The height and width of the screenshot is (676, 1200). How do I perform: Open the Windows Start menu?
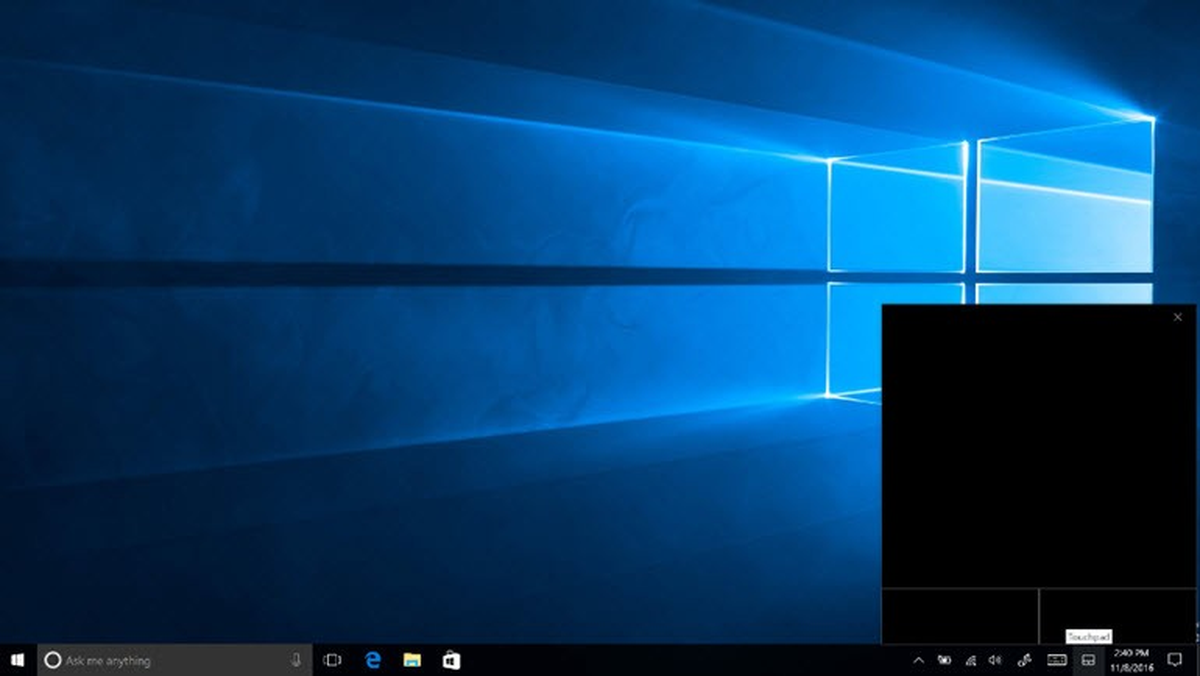click(17, 660)
